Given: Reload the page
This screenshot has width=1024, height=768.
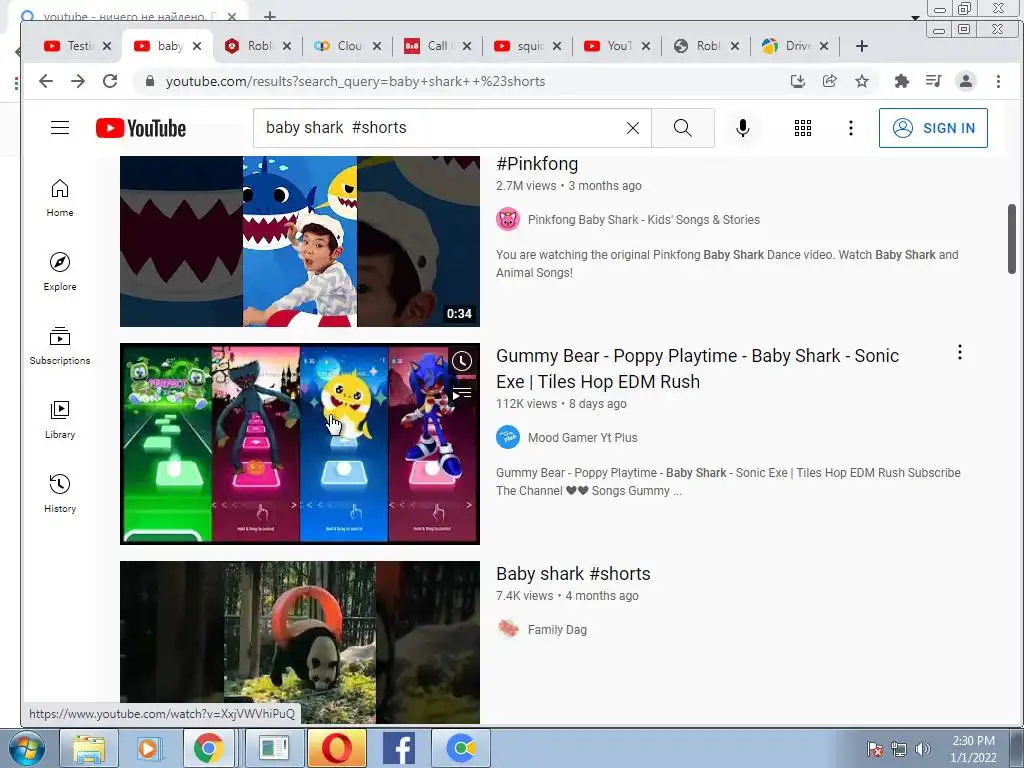Looking at the screenshot, I should tap(110, 81).
